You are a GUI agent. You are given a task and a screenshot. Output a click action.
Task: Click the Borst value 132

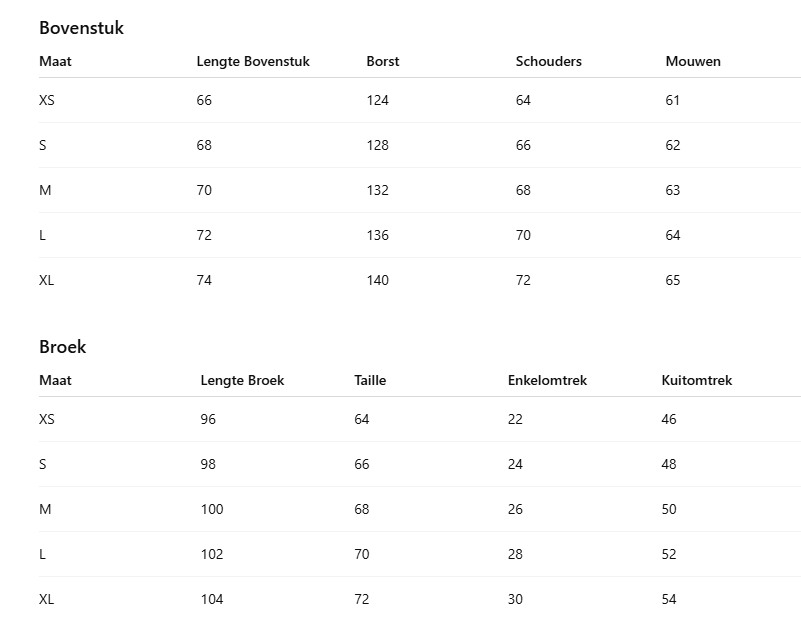(x=377, y=190)
